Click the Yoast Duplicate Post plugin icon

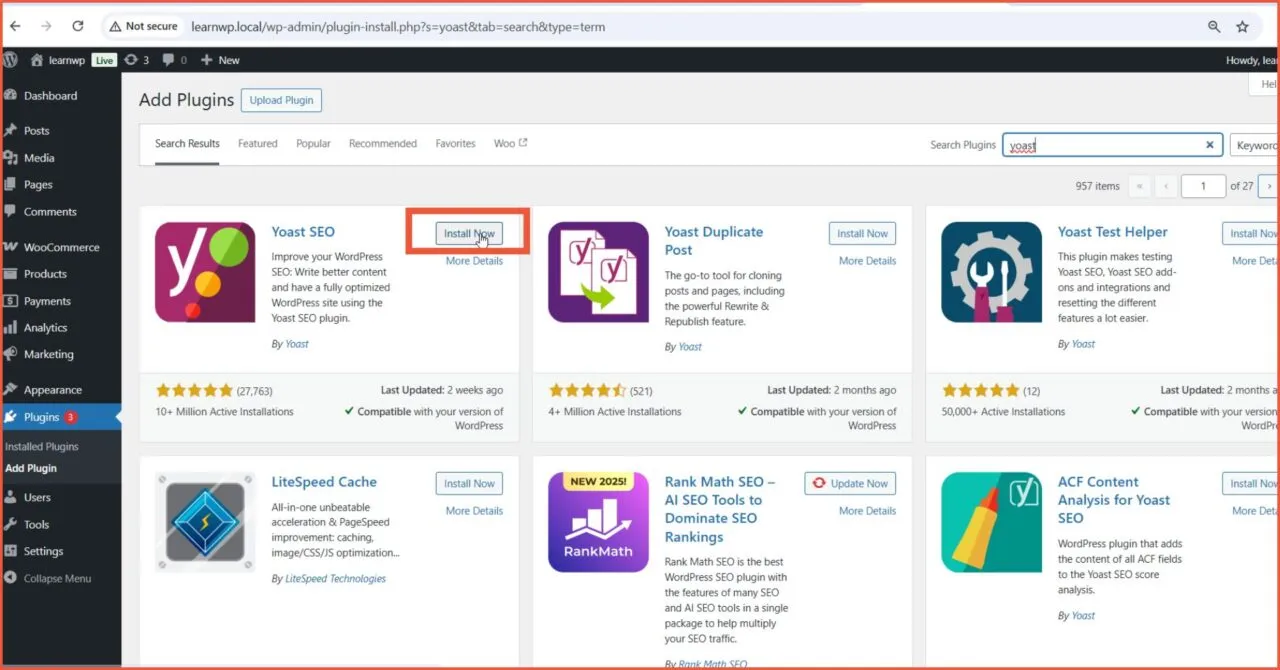[x=598, y=272]
